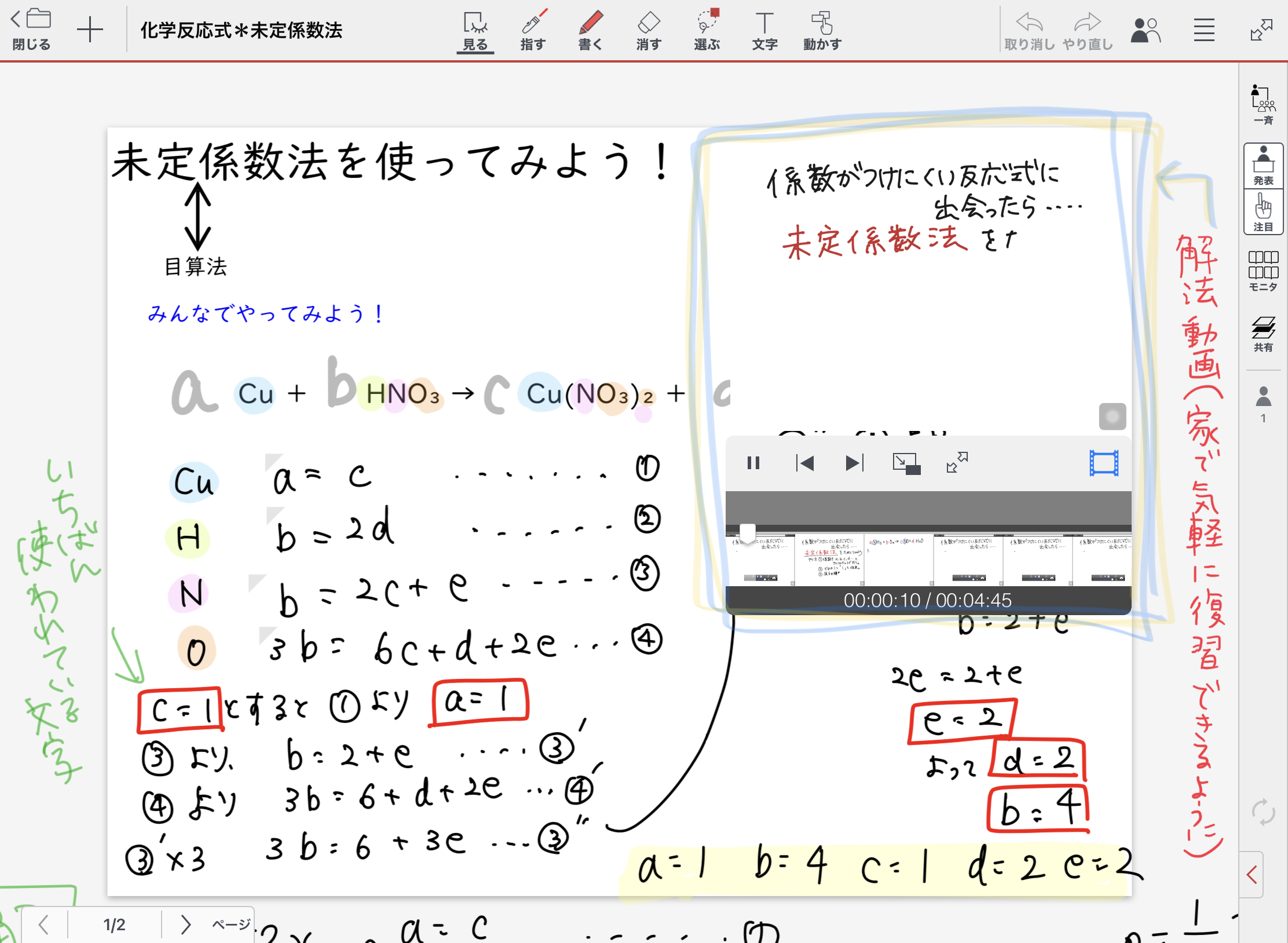This screenshot has height=943, width=1288.
Task: Open the hamburger menu
Action: (1204, 30)
